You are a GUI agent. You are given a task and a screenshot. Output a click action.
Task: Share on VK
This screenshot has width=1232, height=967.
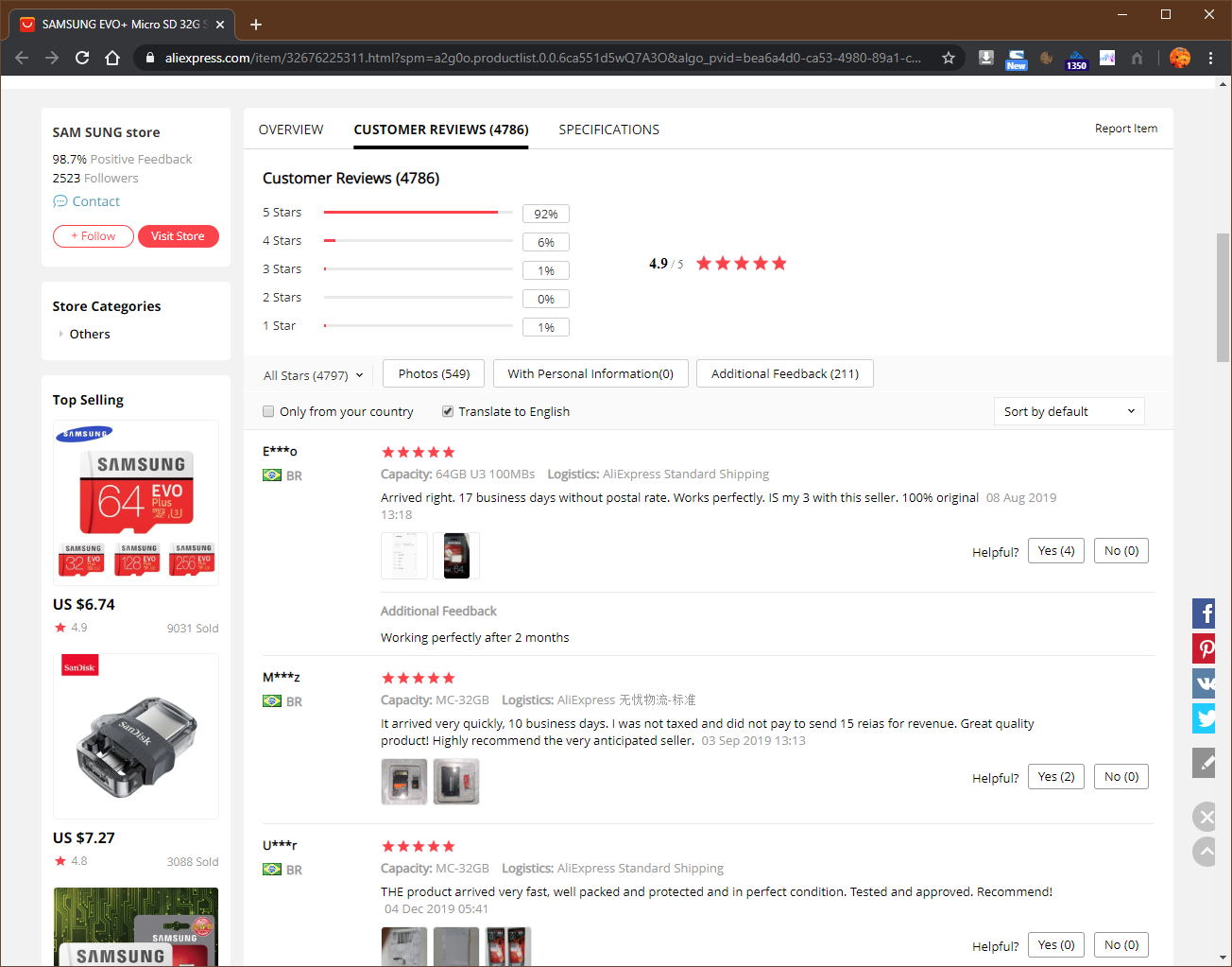1204,683
